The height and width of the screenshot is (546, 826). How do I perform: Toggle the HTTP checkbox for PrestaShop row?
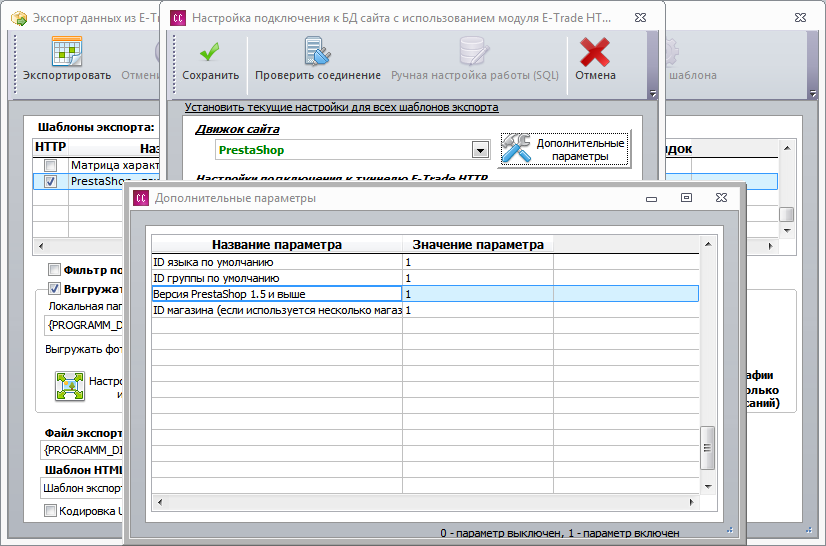51,181
